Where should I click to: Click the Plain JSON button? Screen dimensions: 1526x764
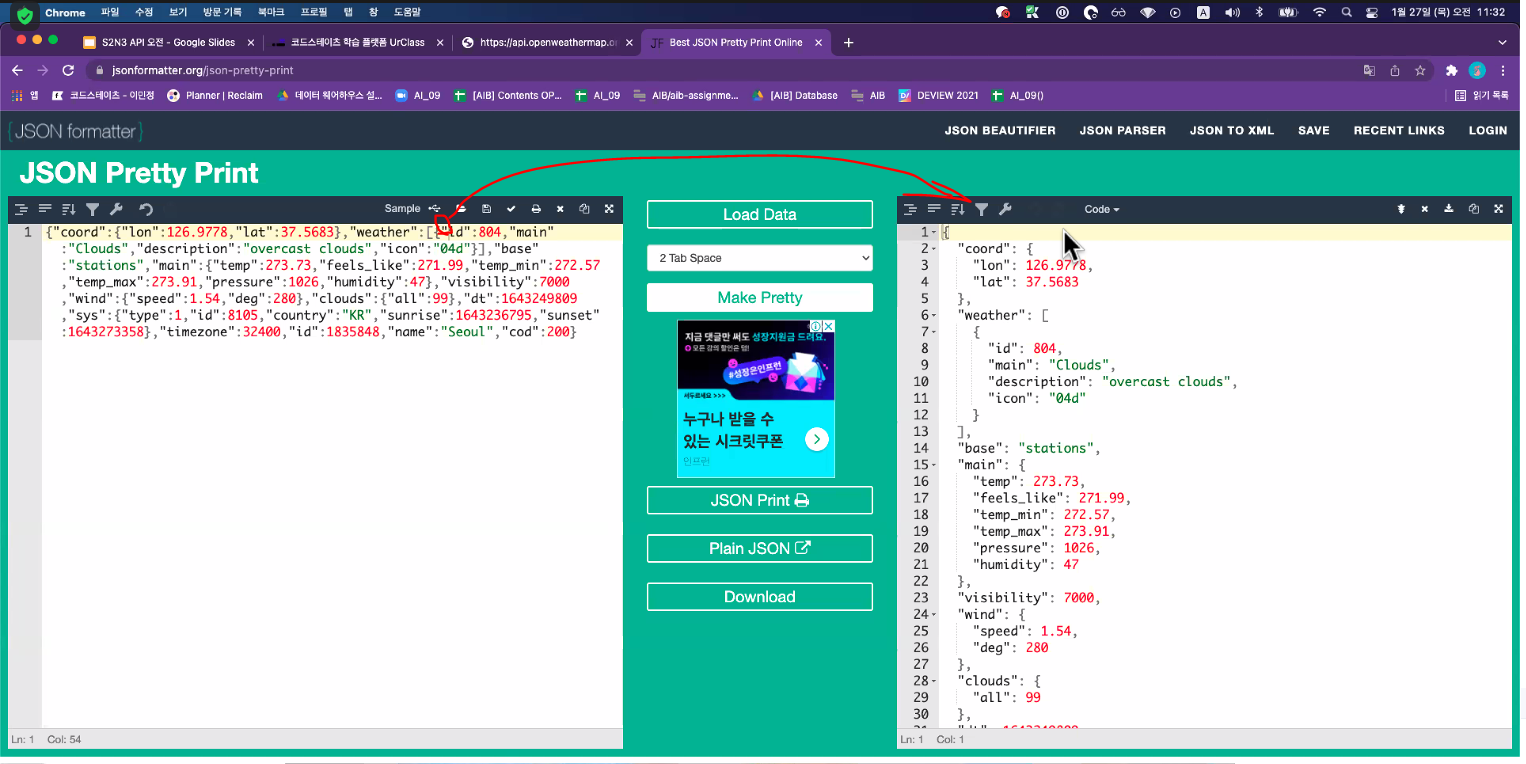click(760, 548)
